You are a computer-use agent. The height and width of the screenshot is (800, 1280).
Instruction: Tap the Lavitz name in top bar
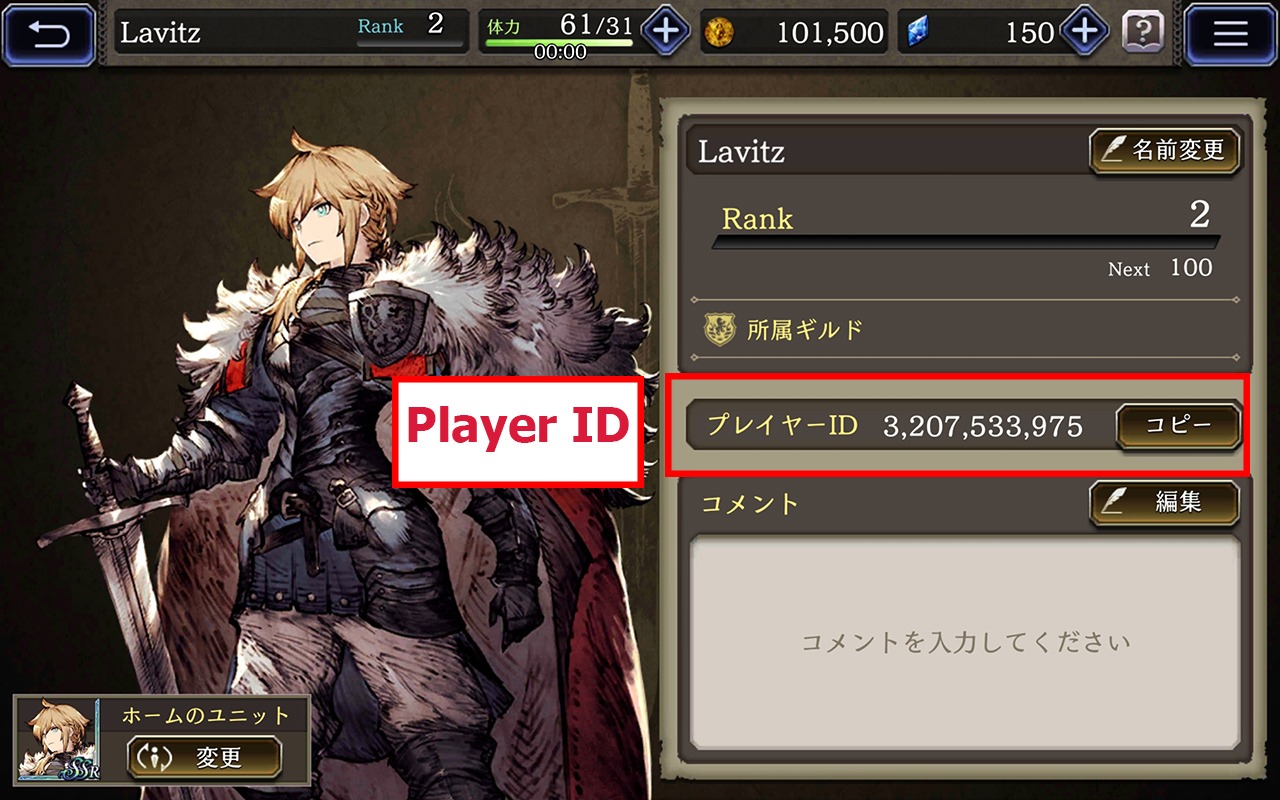(x=160, y=32)
